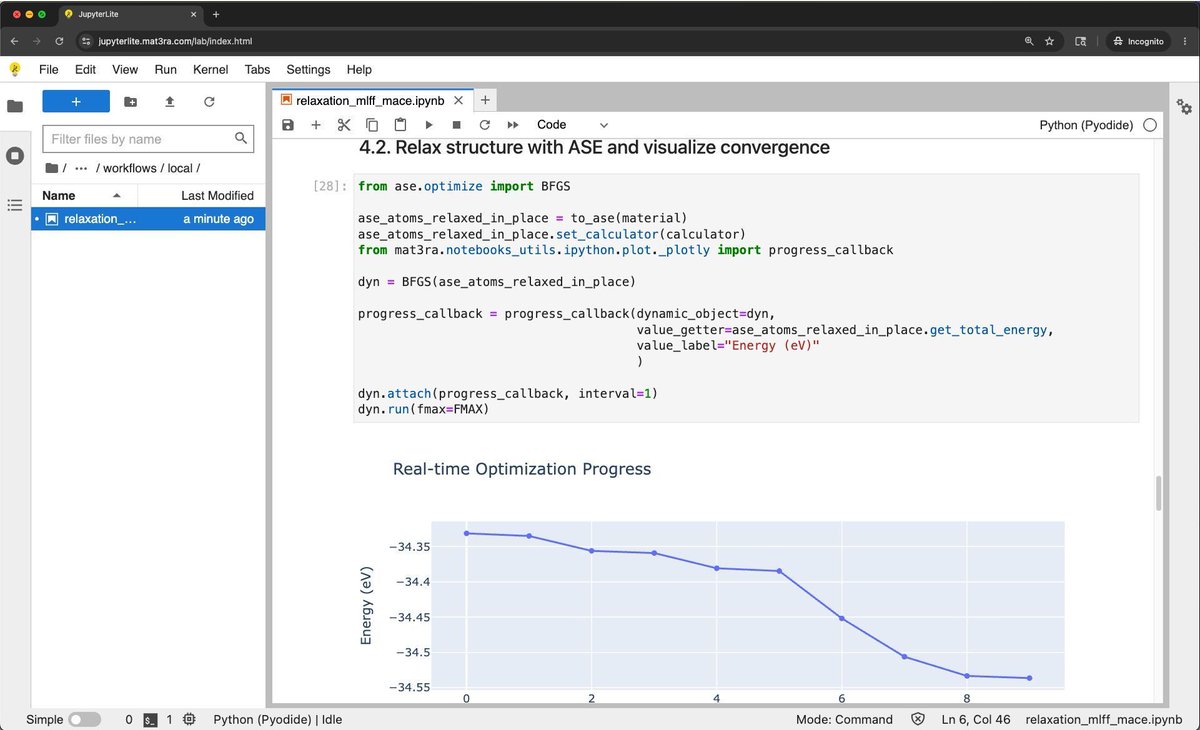Click the JupyterLite logo icon
Image resolution: width=1200 pixels, height=730 pixels.
(15, 69)
